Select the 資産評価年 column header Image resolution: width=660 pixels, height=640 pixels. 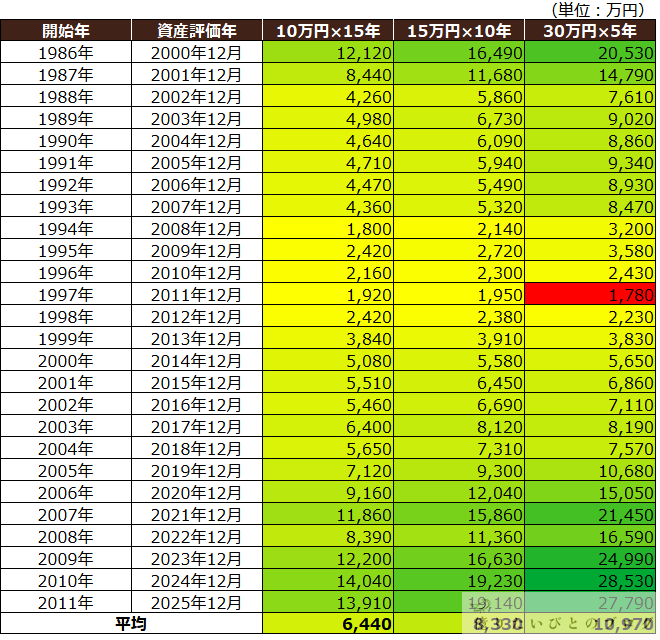coord(197,30)
